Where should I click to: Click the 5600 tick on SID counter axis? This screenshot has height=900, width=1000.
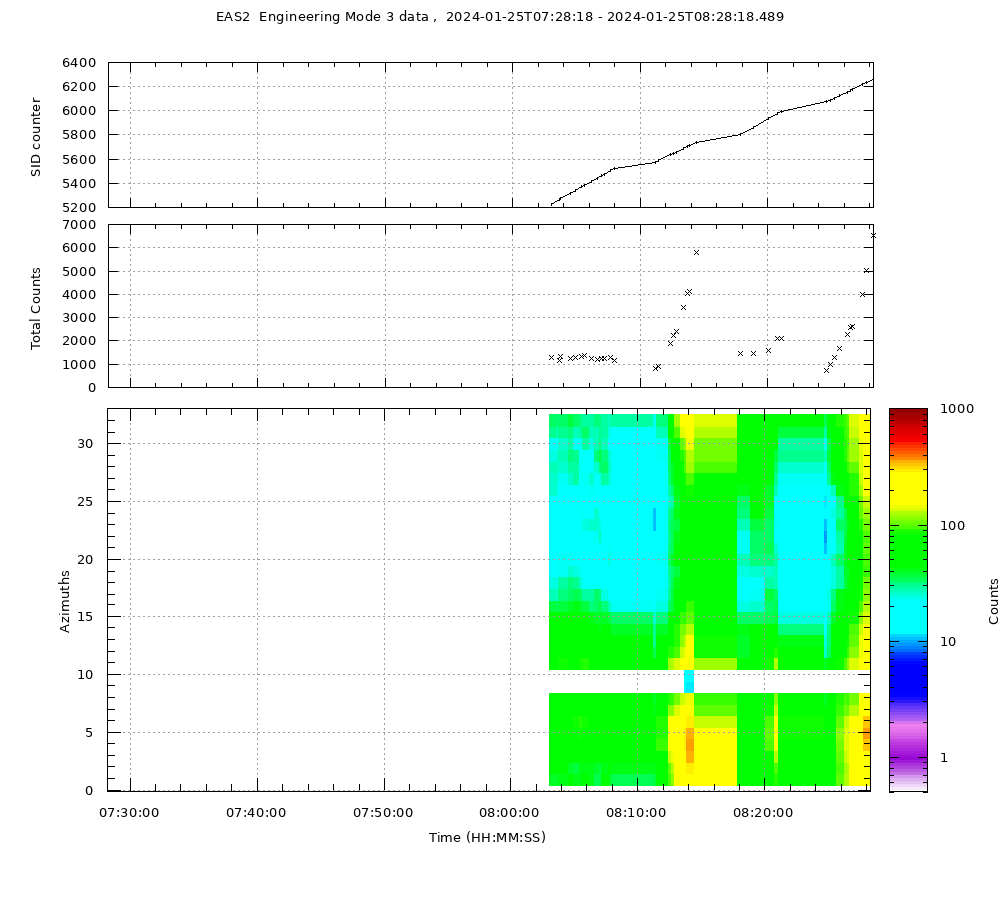tap(79, 159)
